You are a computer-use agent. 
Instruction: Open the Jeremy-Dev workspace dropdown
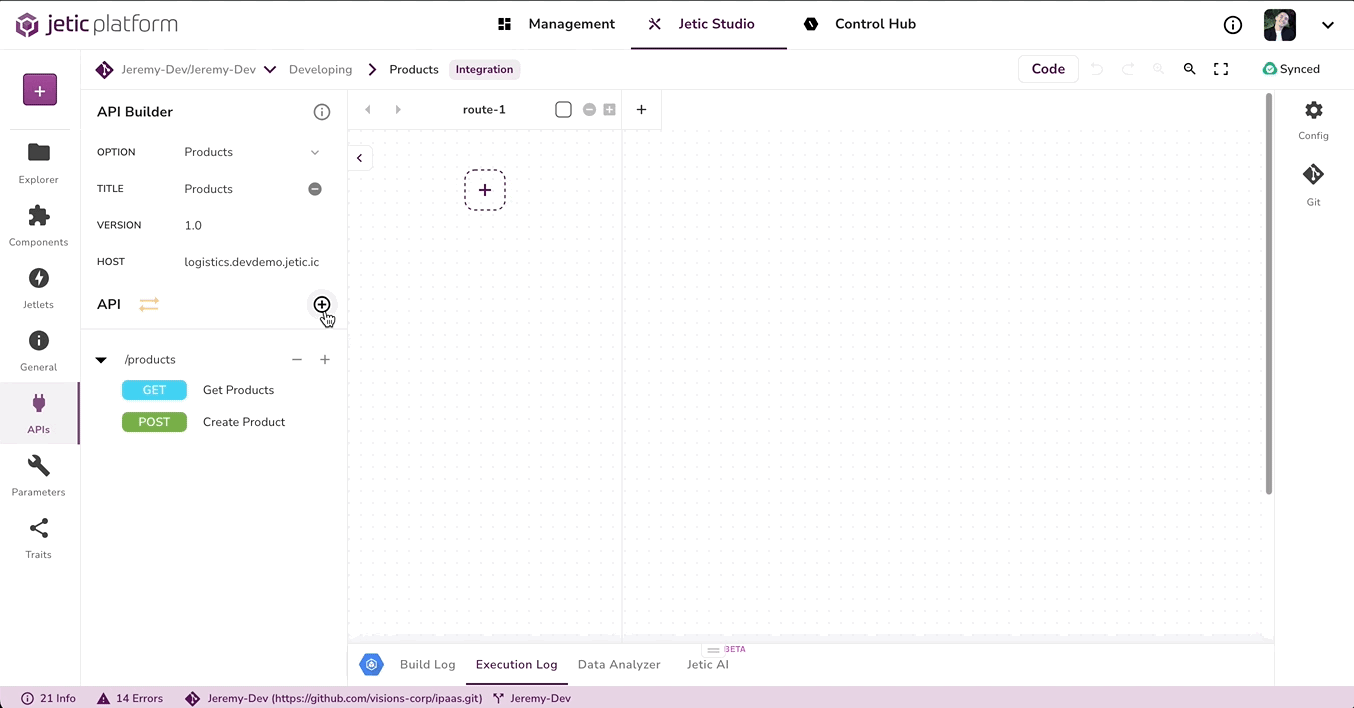pos(270,69)
